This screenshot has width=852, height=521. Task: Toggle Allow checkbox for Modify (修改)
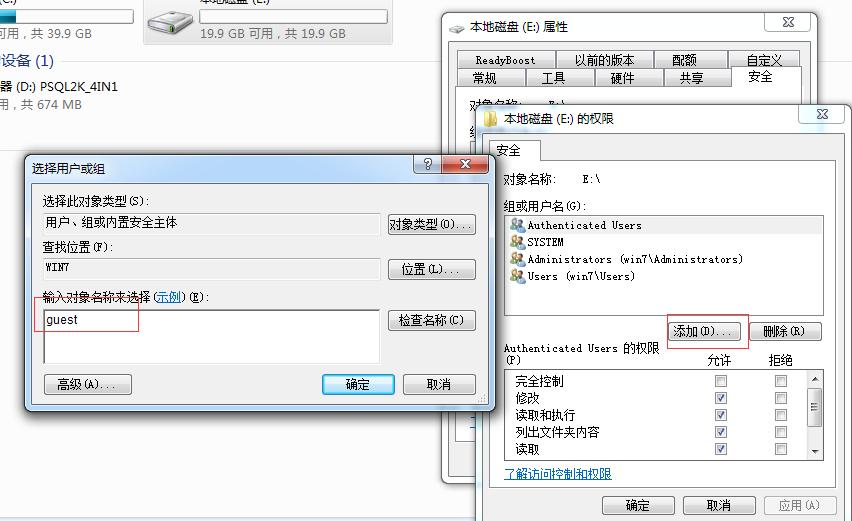click(721, 398)
